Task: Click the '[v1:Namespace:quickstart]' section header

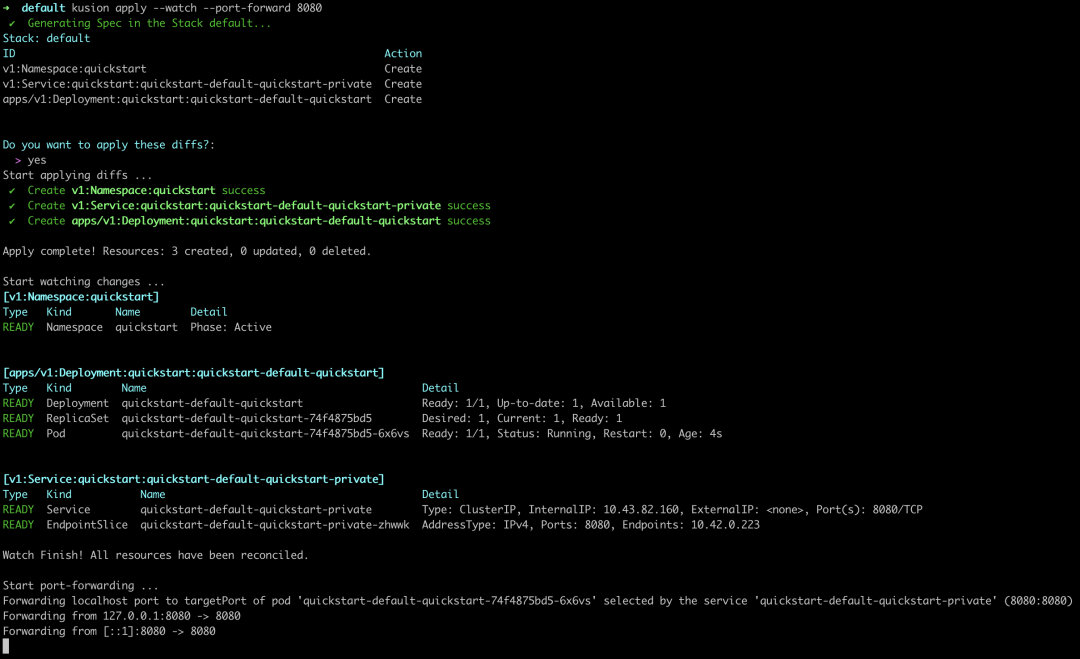Action: [x=81, y=297]
